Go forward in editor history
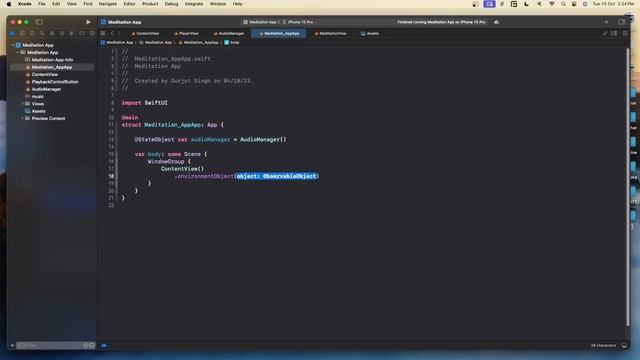 pos(119,33)
